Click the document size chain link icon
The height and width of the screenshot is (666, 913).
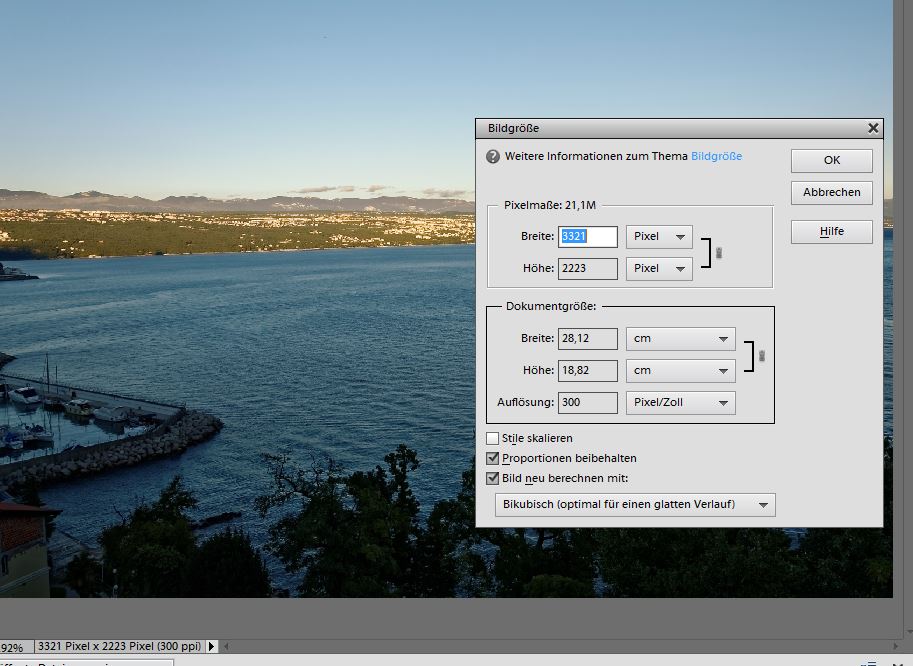tap(761, 355)
